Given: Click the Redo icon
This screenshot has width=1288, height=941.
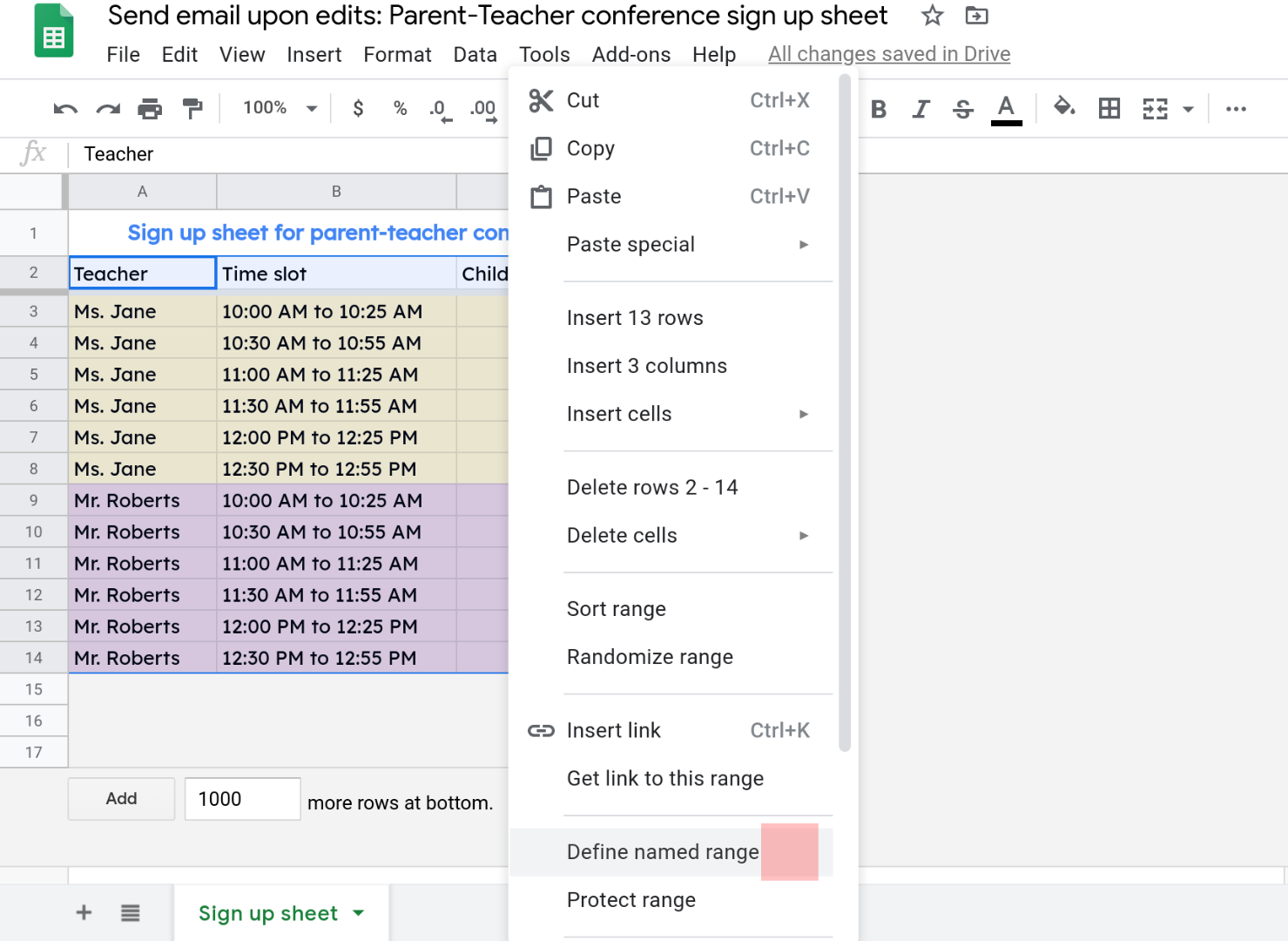Looking at the screenshot, I should (x=108, y=109).
